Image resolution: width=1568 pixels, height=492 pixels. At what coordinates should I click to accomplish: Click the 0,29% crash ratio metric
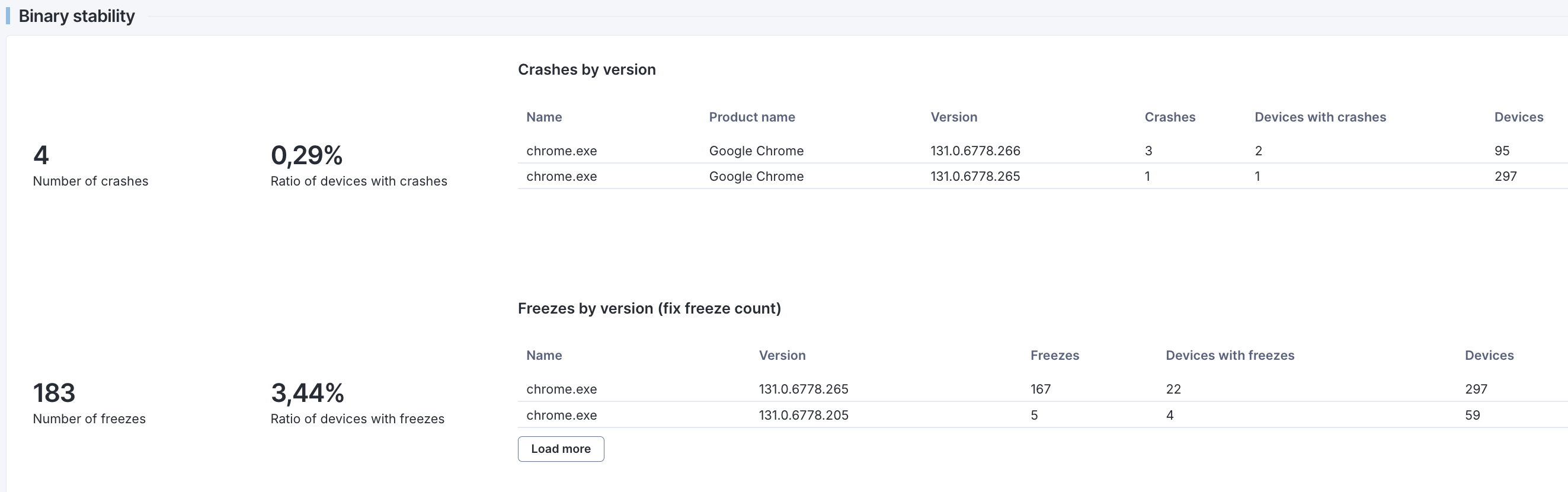coord(306,155)
